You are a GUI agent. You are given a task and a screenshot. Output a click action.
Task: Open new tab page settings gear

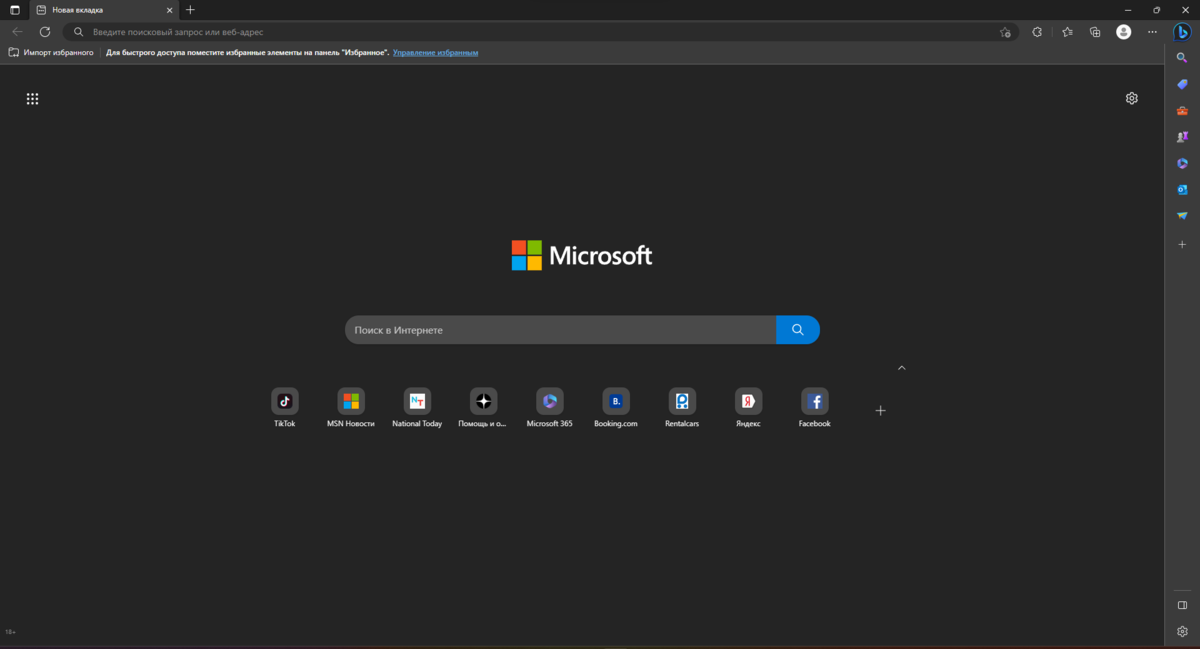tap(1131, 98)
